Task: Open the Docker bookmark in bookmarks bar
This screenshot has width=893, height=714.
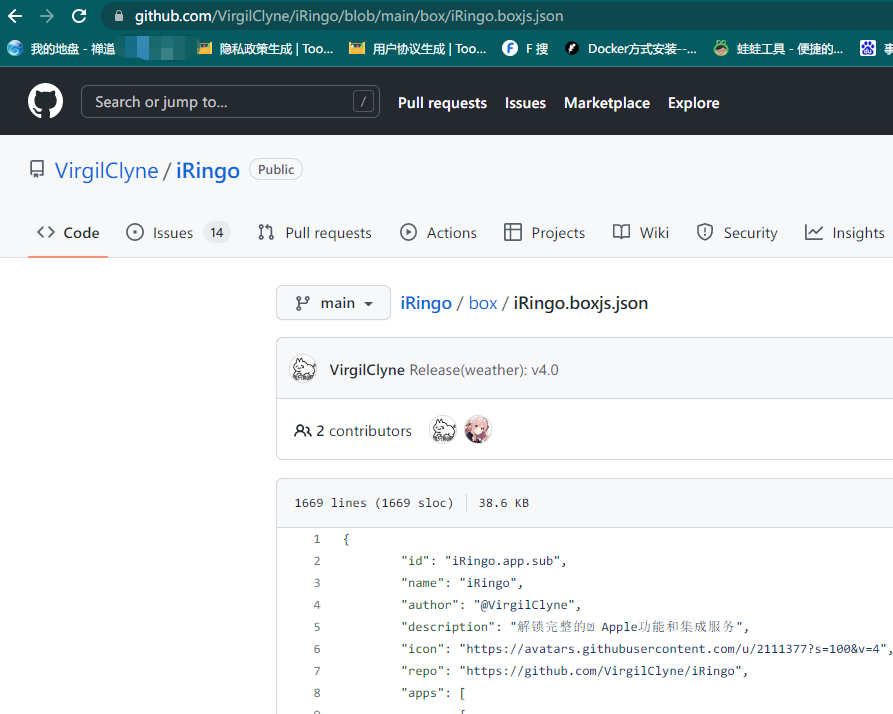Action: click(630, 48)
